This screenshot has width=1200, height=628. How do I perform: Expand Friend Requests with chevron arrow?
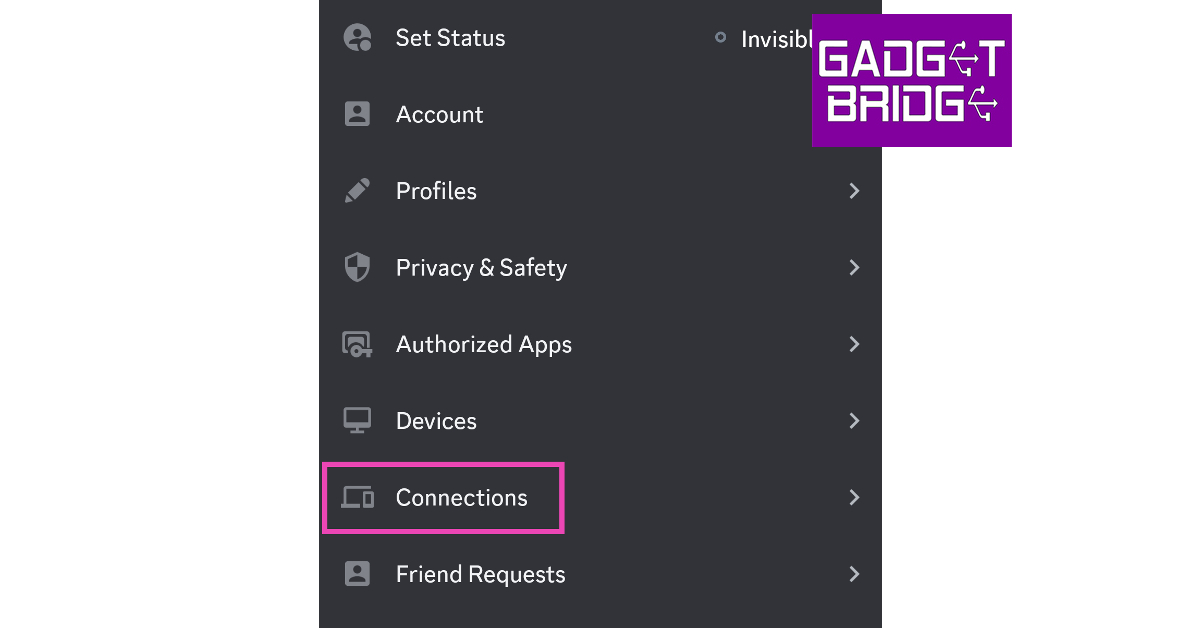point(854,574)
